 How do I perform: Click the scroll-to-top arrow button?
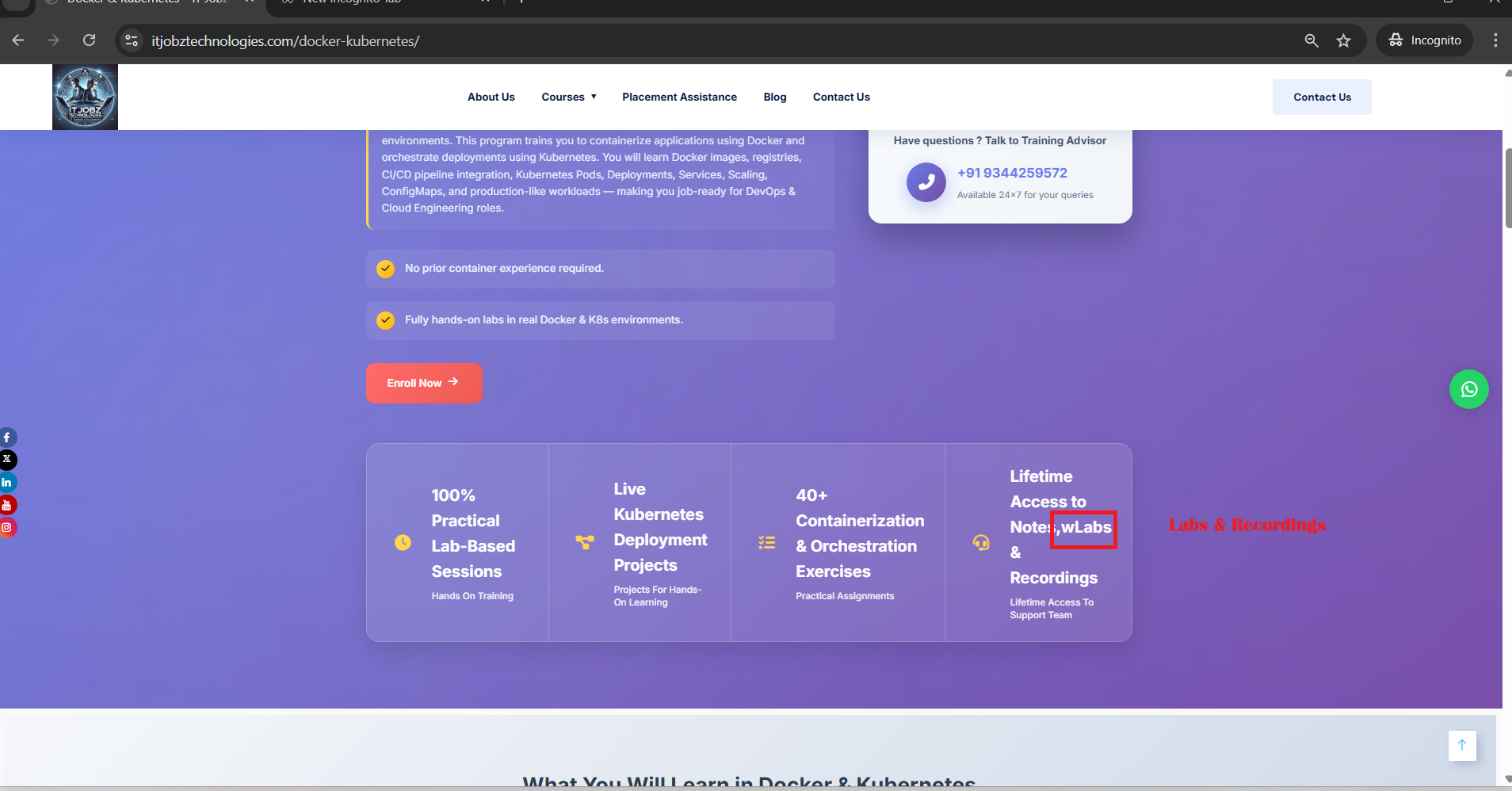(1461, 745)
